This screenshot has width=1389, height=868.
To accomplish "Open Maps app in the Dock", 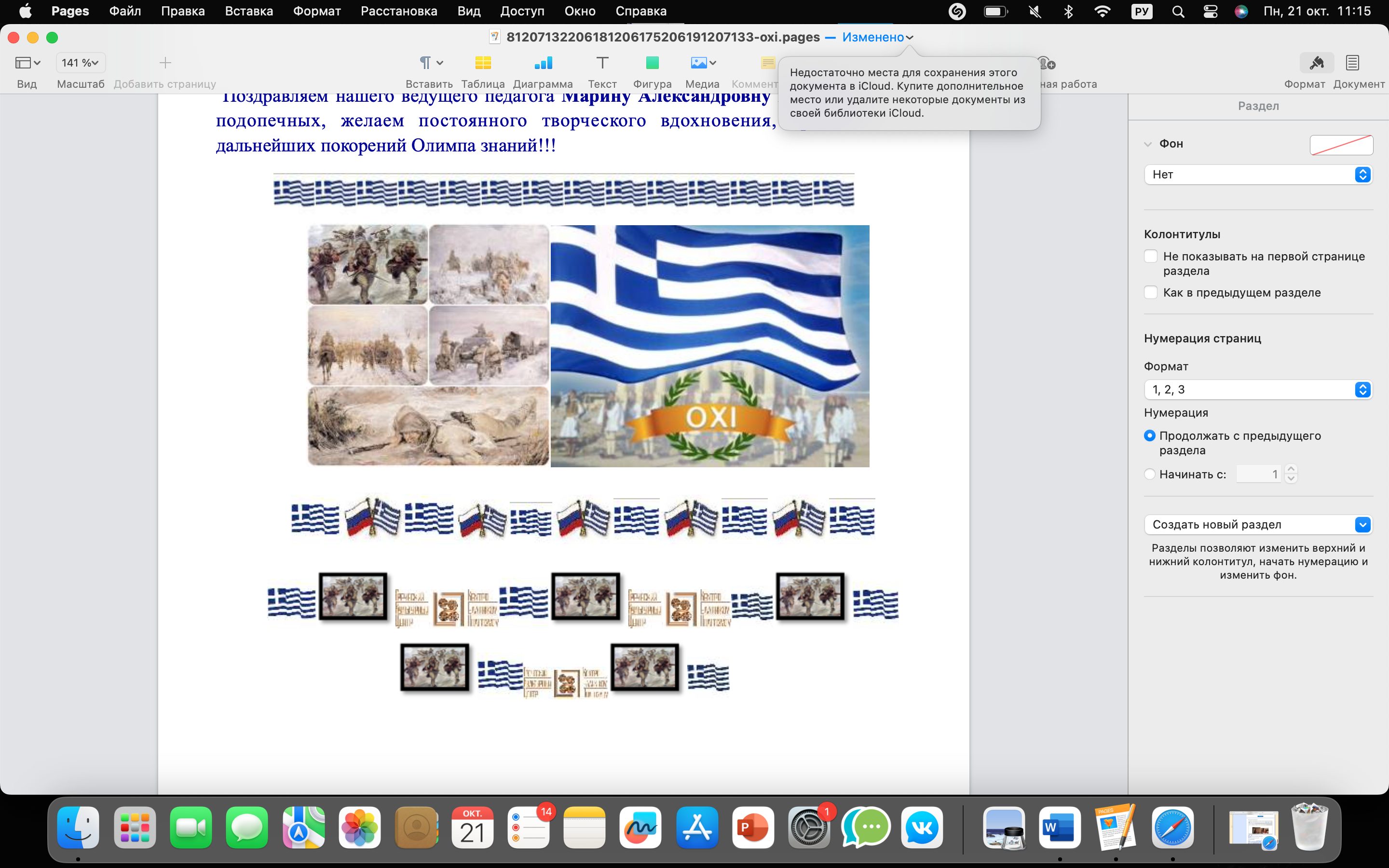I will pyautogui.click(x=303, y=827).
